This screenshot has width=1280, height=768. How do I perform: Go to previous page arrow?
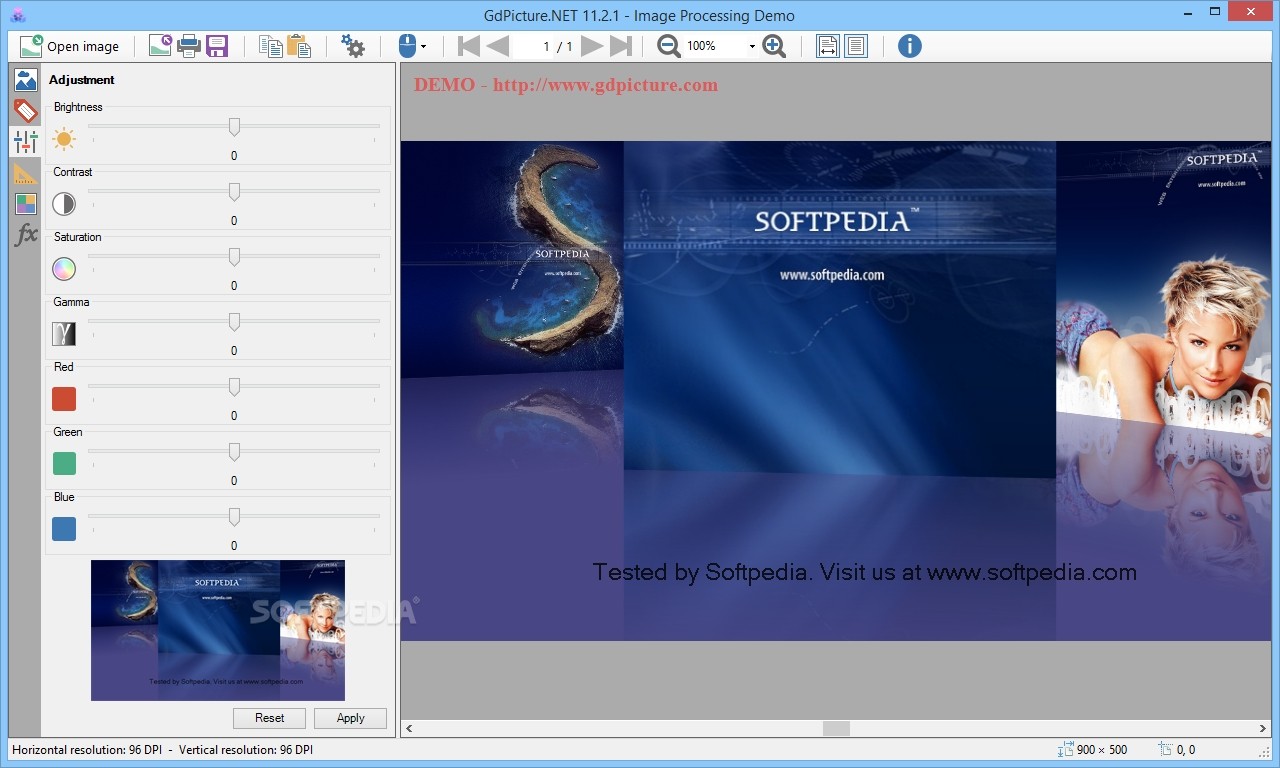(x=497, y=46)
